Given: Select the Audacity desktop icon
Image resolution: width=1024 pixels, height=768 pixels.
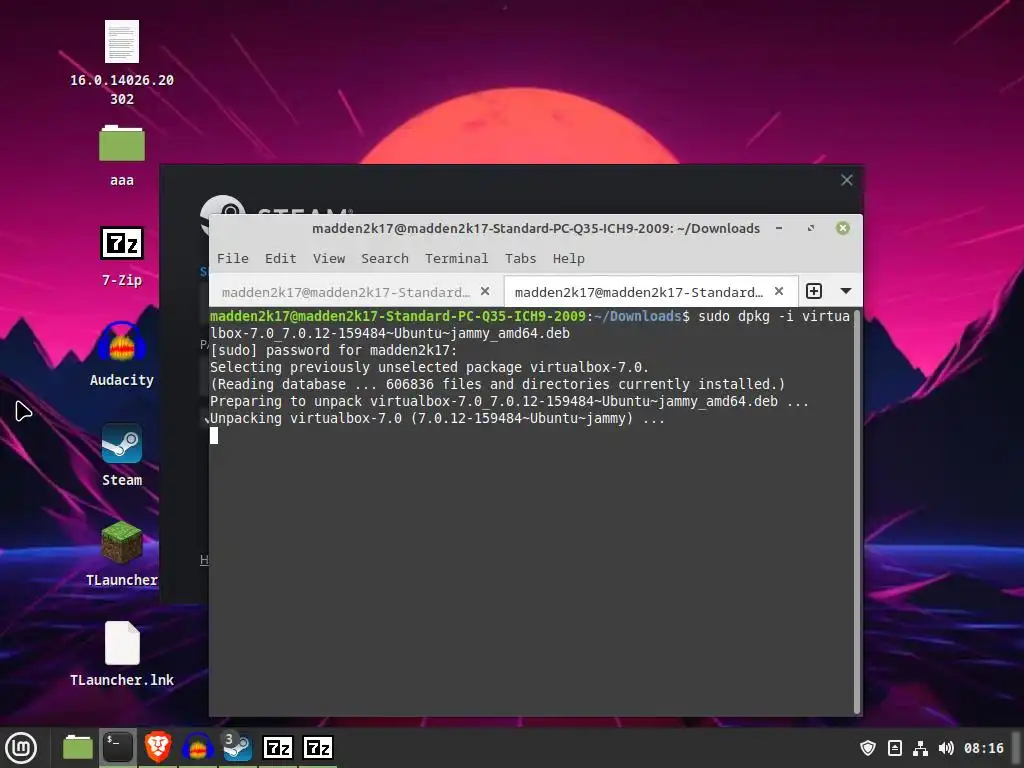Looking at the screenshot, I should [121, 342].
